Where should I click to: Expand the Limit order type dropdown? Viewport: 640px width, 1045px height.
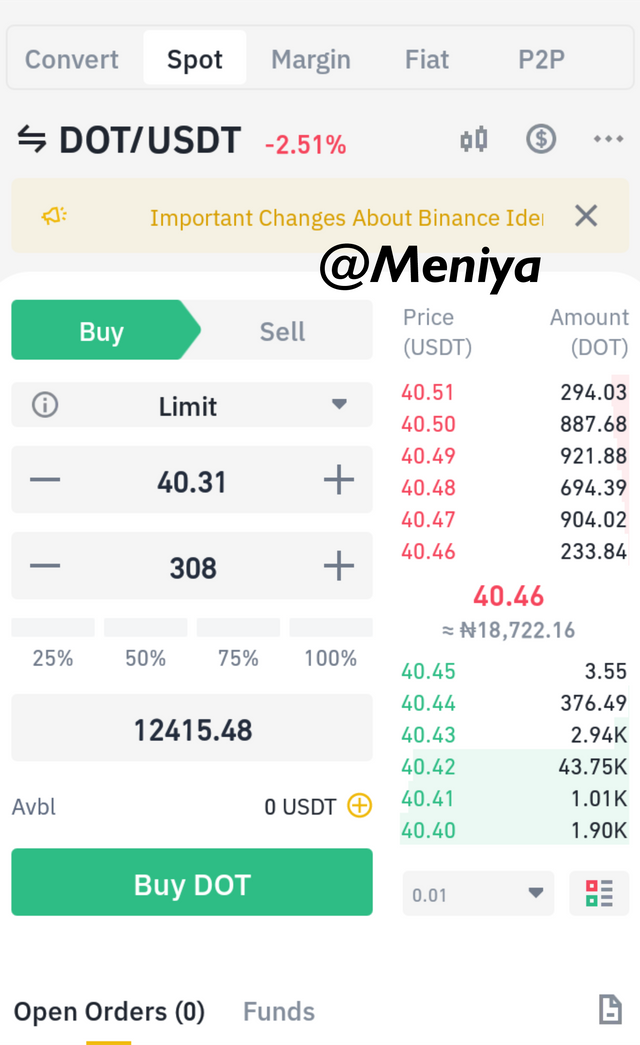click(339, 405)
